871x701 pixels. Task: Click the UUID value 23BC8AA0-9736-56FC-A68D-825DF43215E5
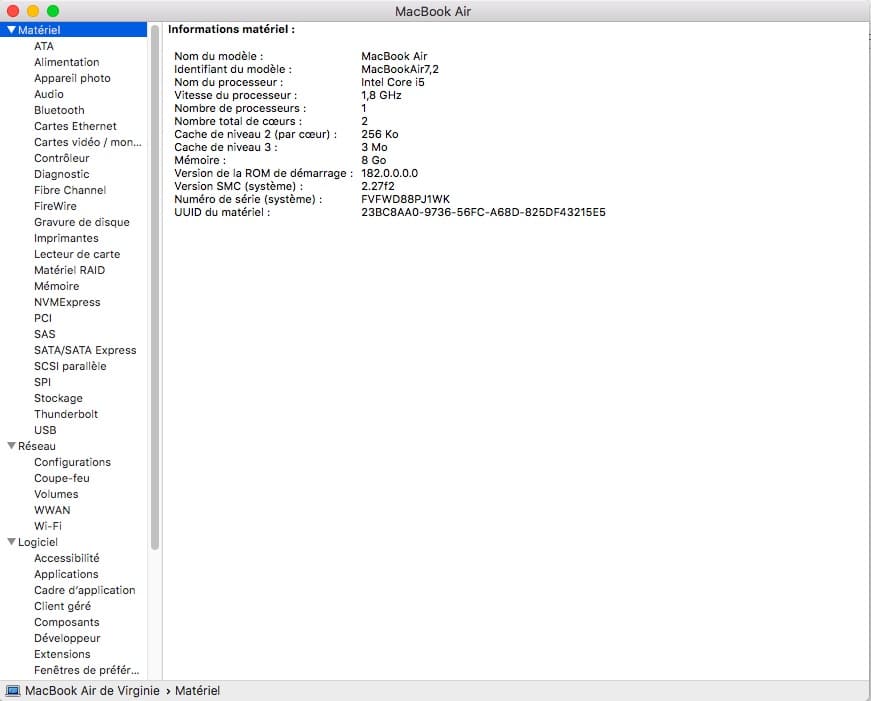483,212
